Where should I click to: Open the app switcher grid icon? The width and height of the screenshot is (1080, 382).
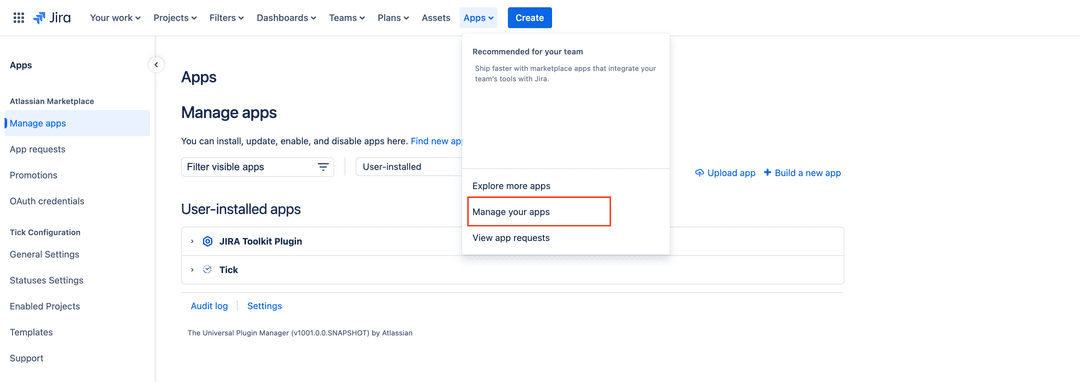tap(19, 18)
